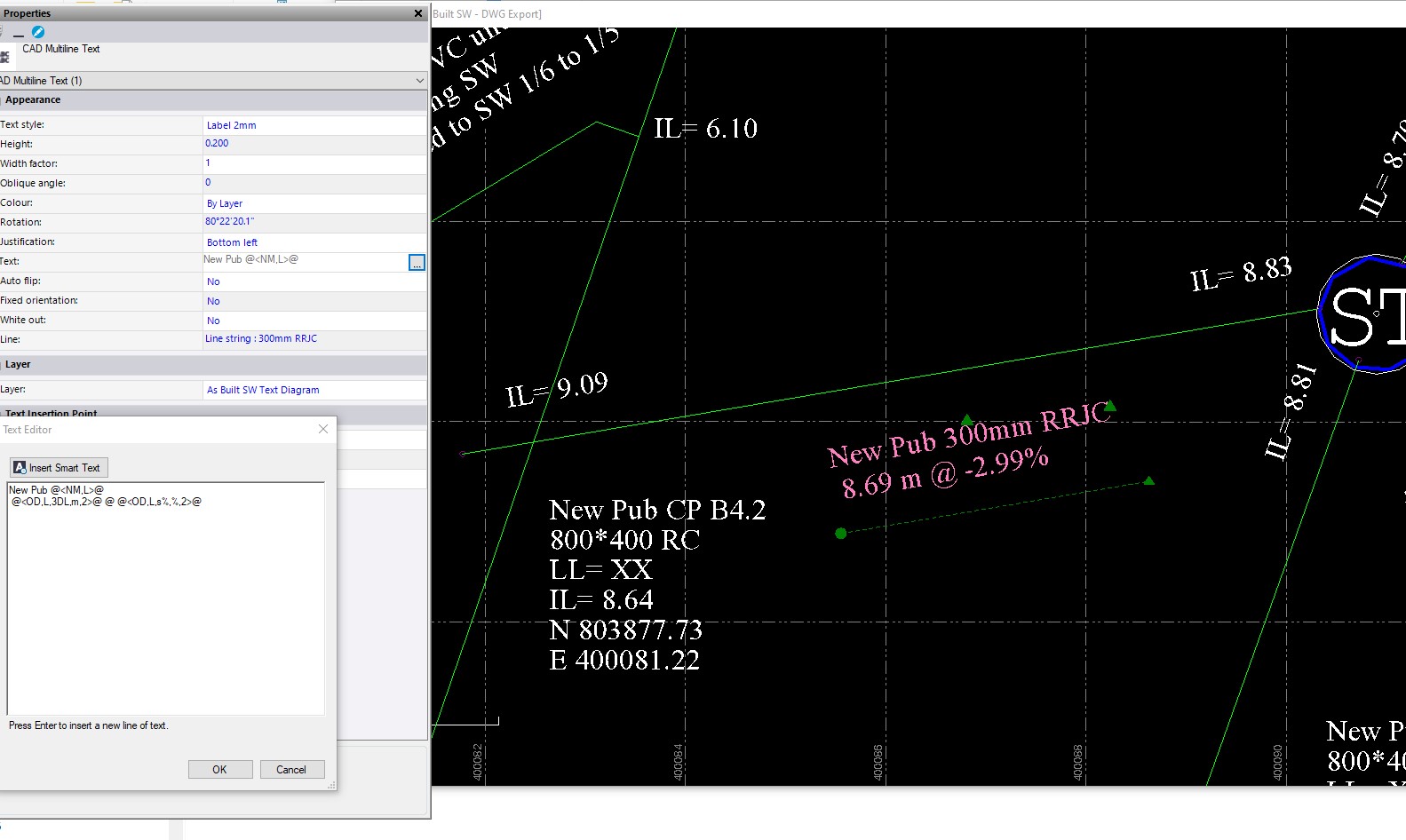Click the minimize dash icon in Properties toolbar
This screenshot has width=1406, height=840.
[19, 33]
